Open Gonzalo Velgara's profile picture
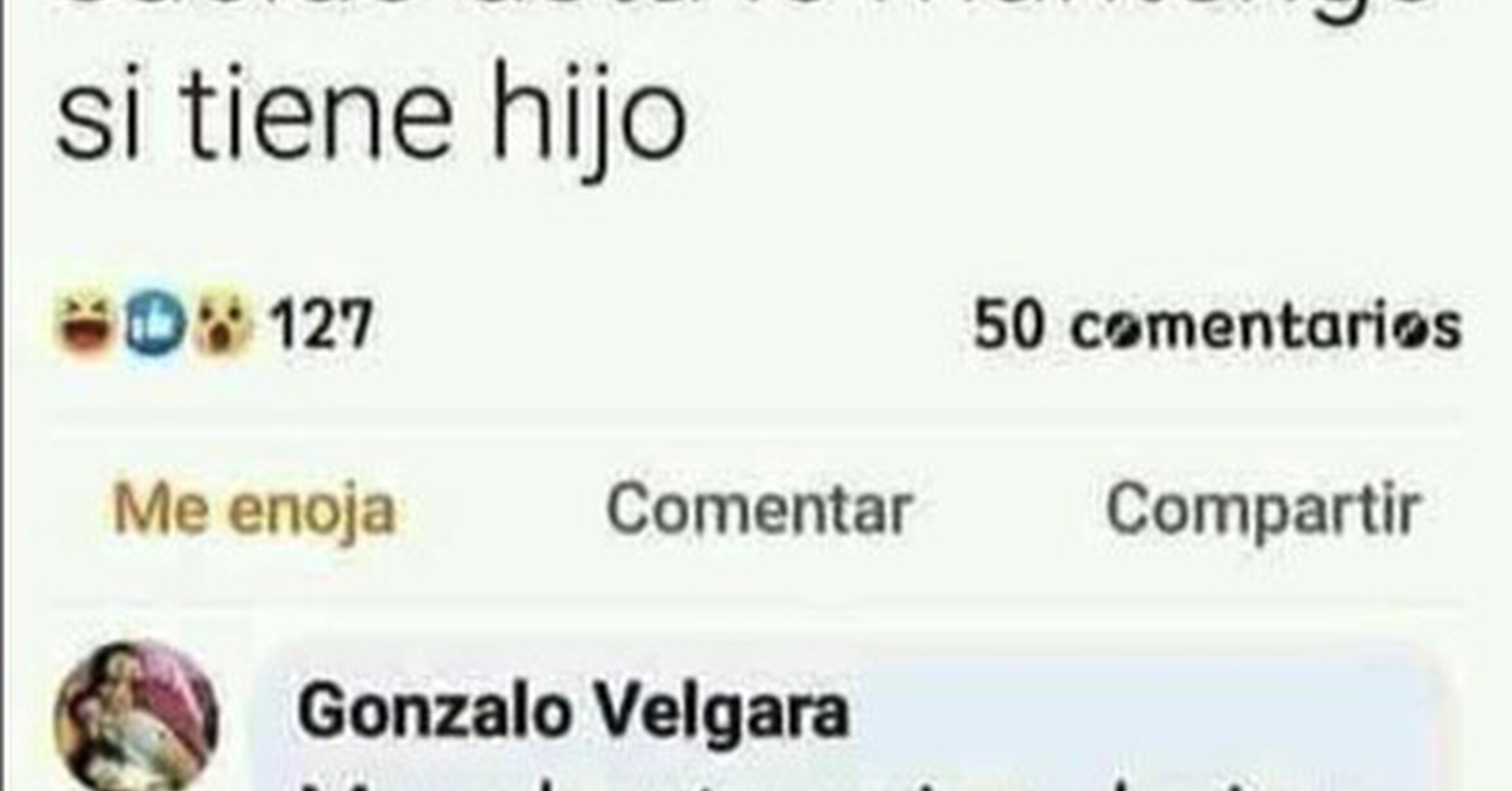 coord(136,716)
